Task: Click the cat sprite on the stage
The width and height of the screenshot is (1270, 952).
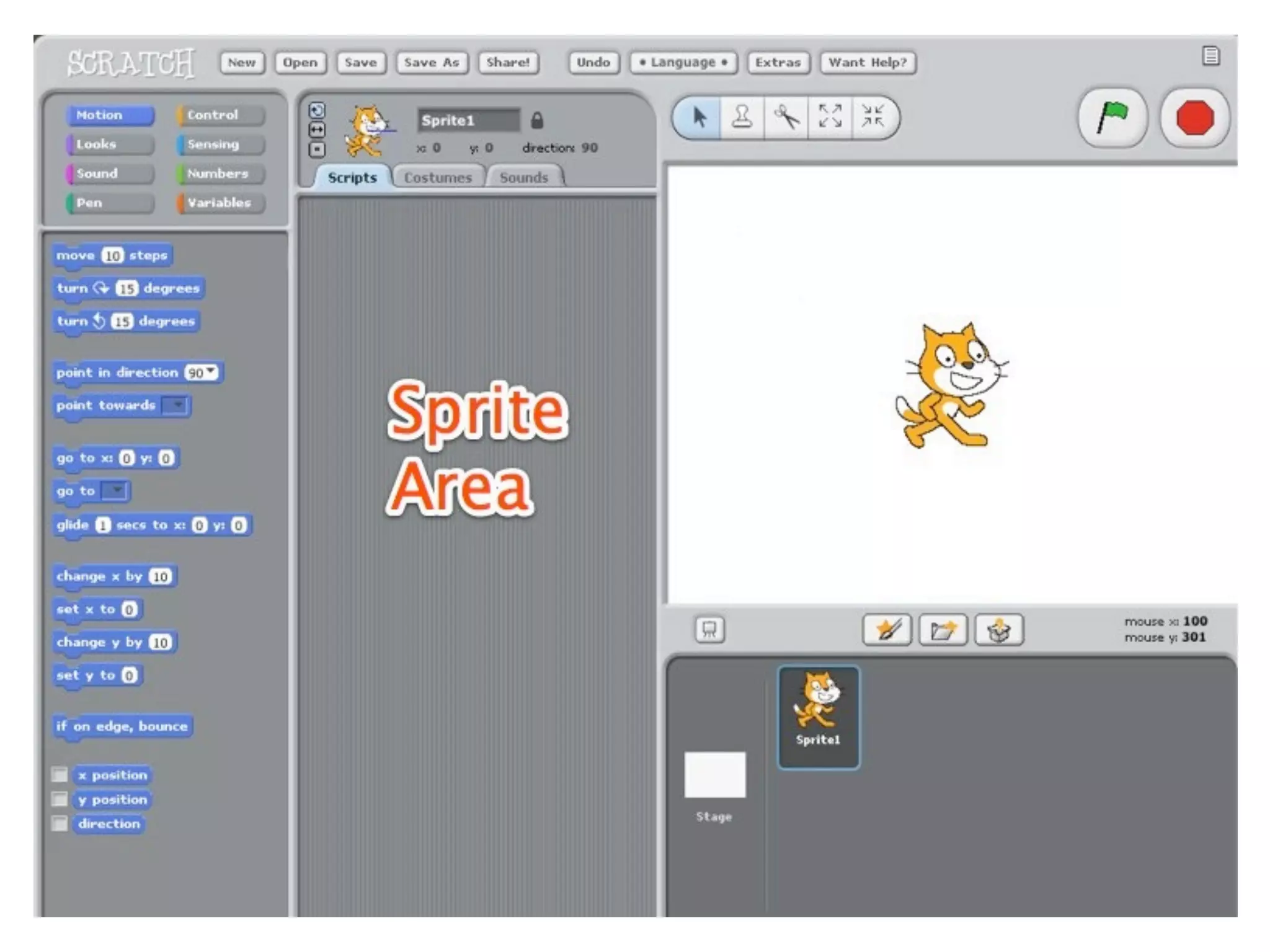Action: (951, 385)
